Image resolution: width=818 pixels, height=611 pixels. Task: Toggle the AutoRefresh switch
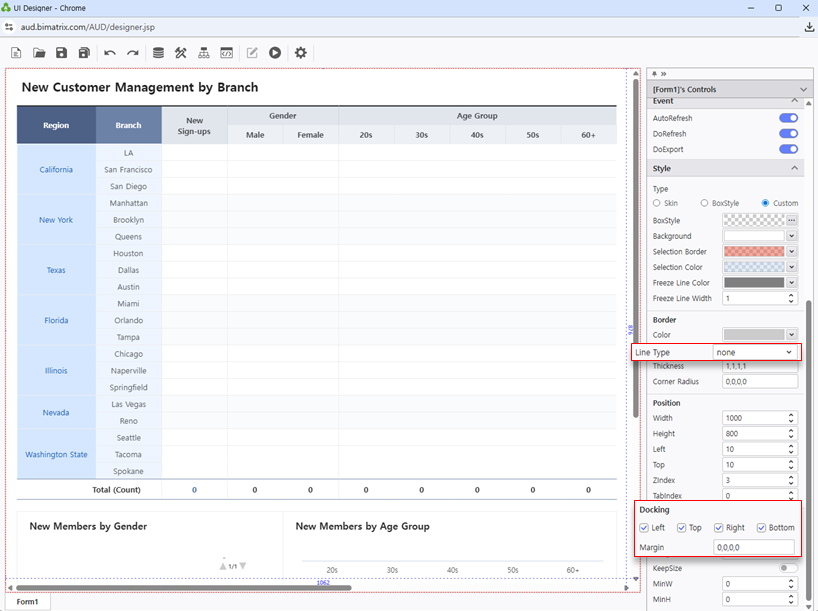coord(788,118)
